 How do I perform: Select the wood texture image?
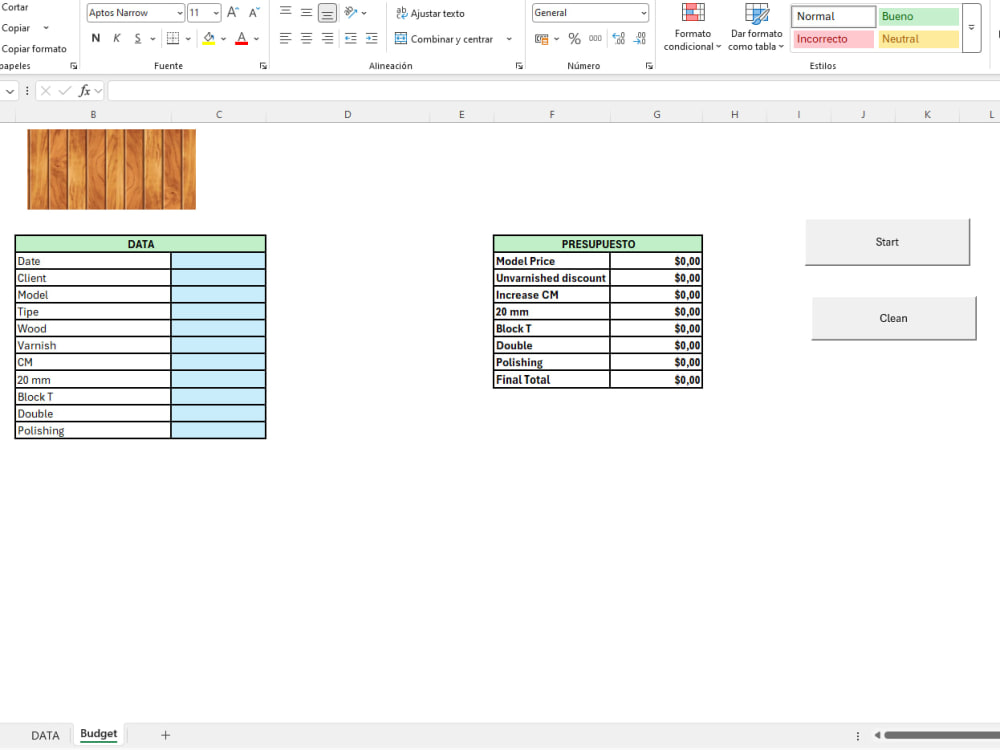pos(112,169)
